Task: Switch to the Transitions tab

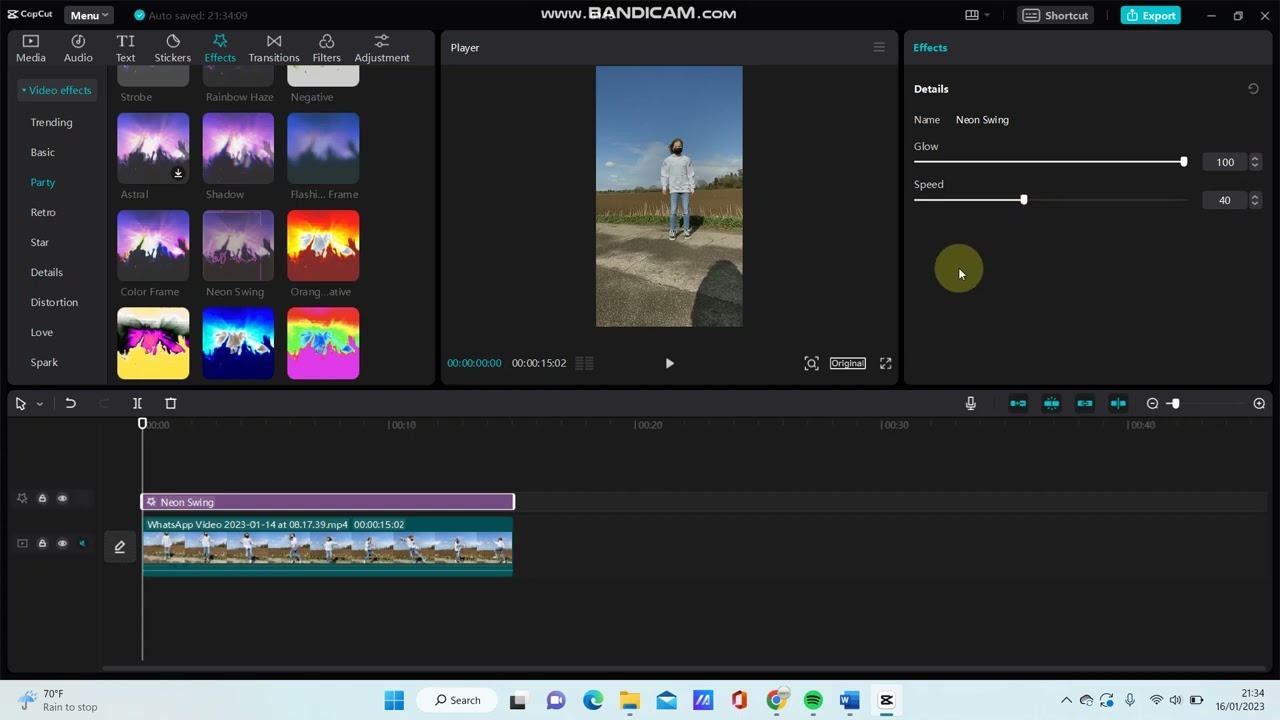Action: pyautogui.click(x=273, y=47)
